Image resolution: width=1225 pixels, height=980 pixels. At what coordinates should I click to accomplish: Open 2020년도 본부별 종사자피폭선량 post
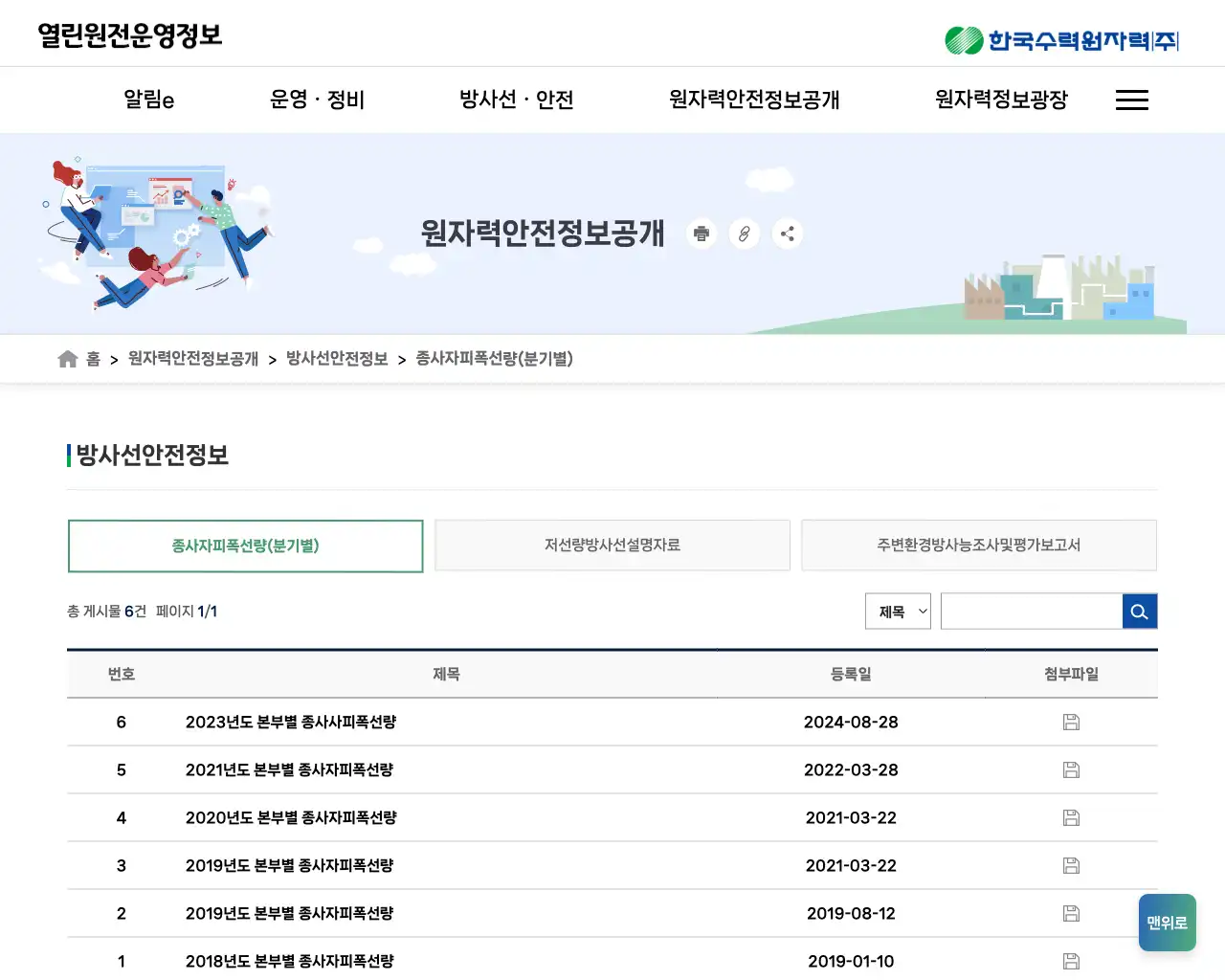click(x=291, y=817)
